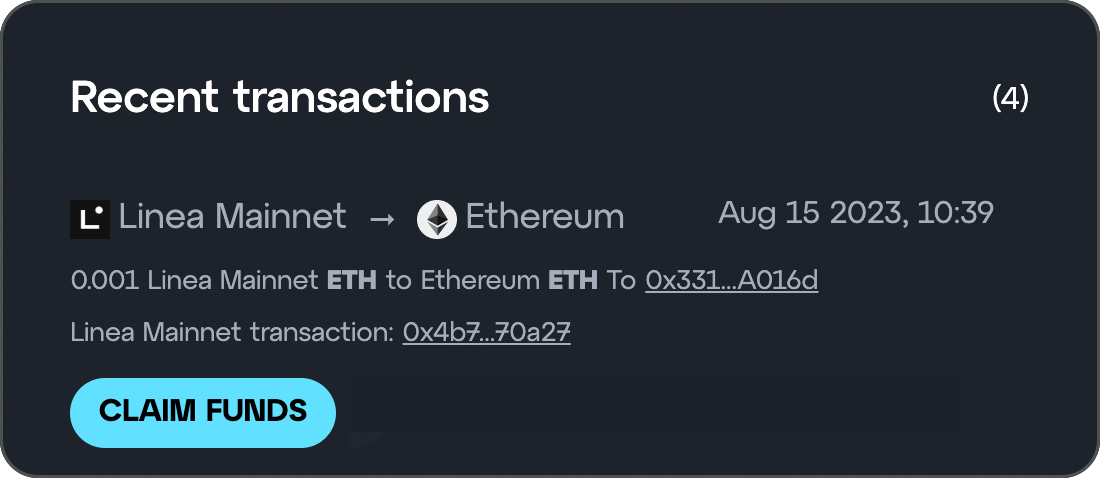Click small 'Ethereum' in the amount line
The image size is (1100, 478).
[480, 281]
